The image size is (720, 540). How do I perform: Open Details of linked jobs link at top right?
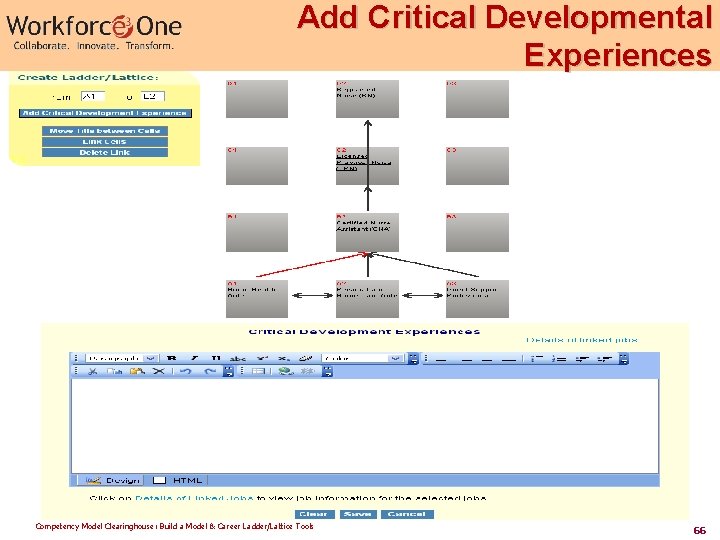tap(582, 340)
